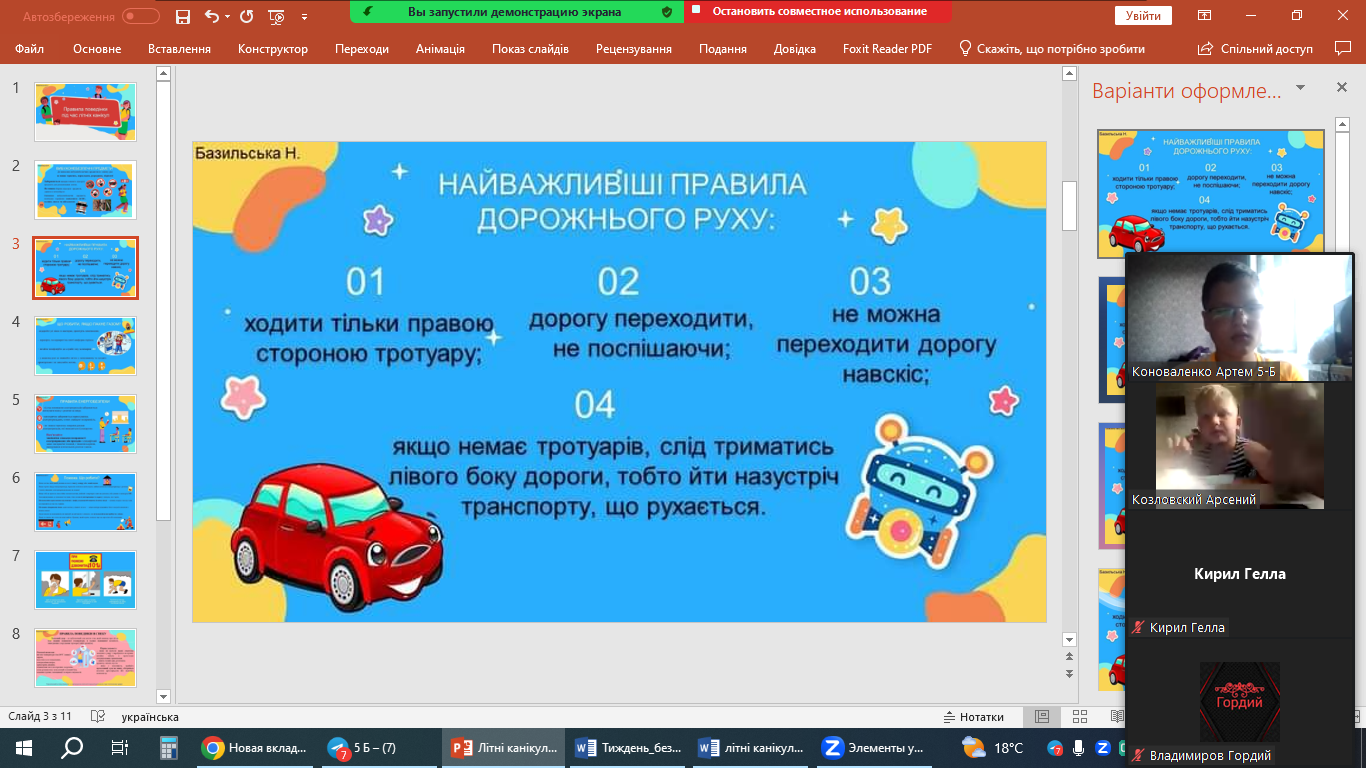Click the Redo repeat icon
The width and height of the screenshot is (1366, 768).
pos(247,17)
